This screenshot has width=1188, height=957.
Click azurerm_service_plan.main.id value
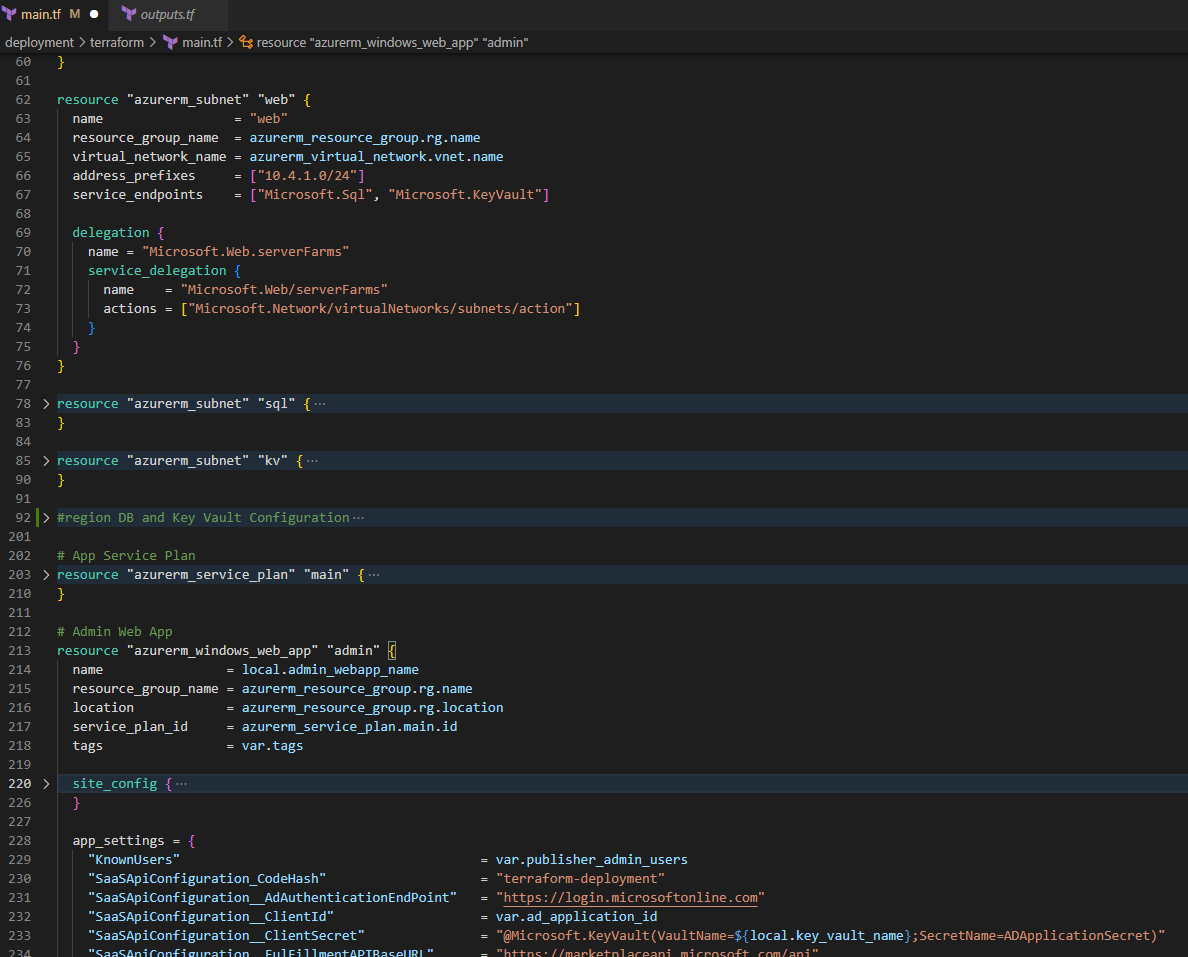pyautogui.click(x=349, y=727)
